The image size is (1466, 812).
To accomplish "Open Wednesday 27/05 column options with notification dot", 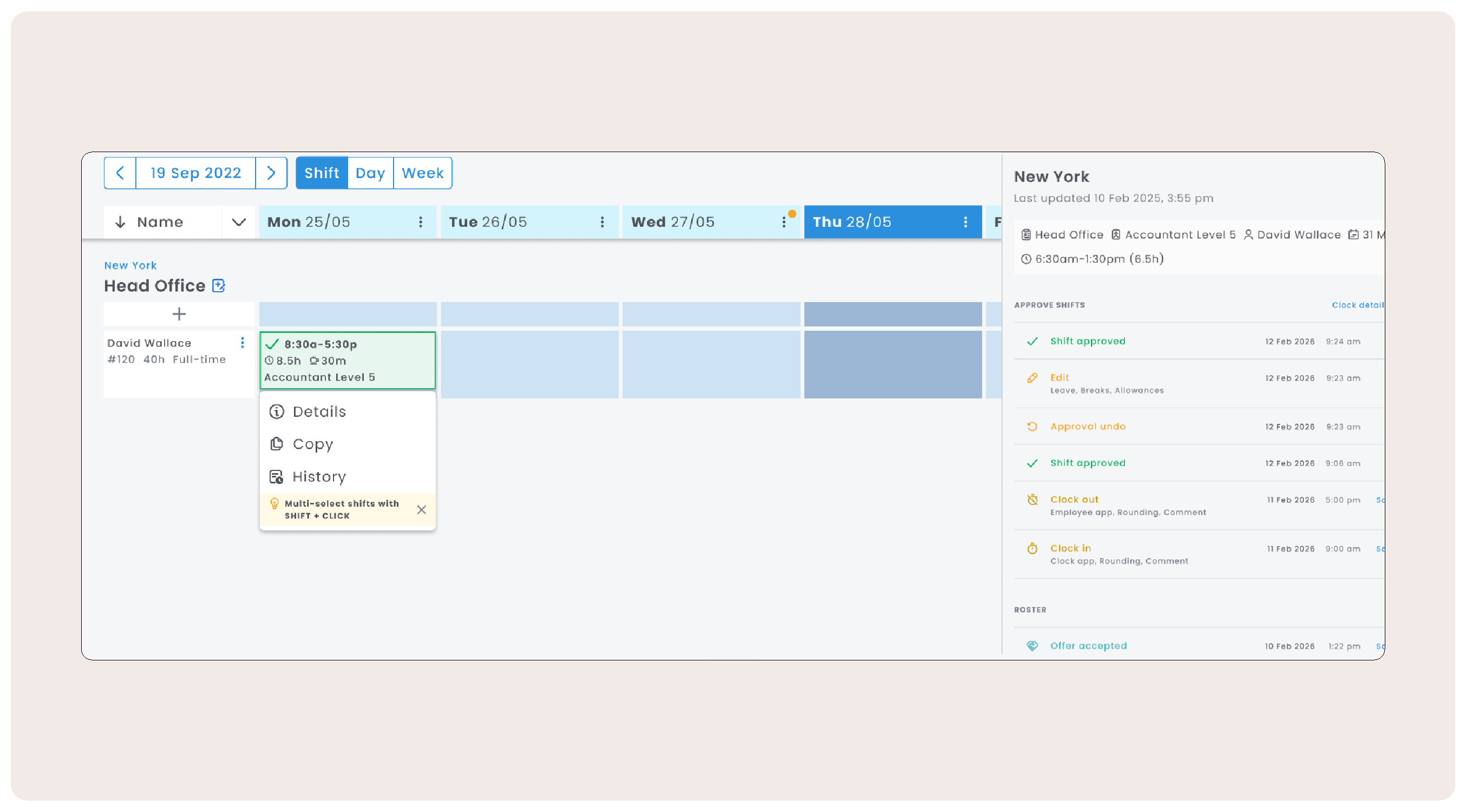I will click(x=784, y=222).
